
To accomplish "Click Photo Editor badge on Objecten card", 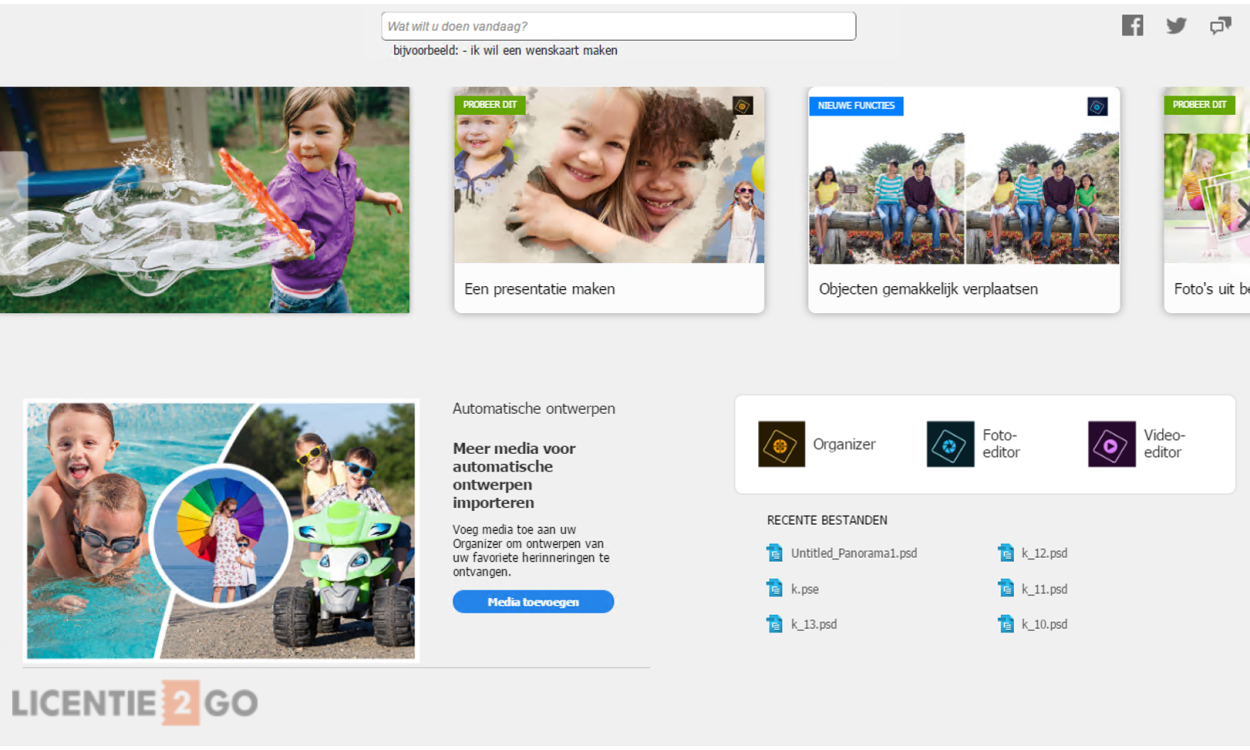I will [x=1097, y=106].
